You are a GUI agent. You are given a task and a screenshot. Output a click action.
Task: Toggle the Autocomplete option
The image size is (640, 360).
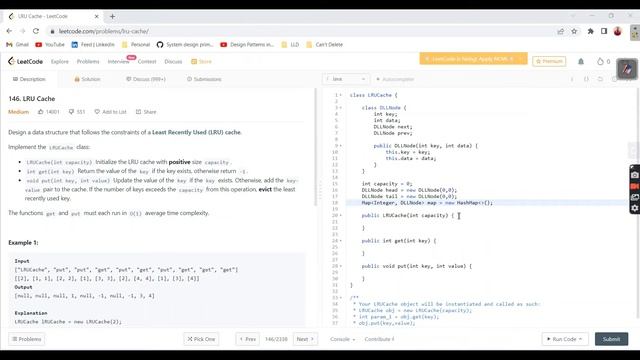(x=395, y=79)
